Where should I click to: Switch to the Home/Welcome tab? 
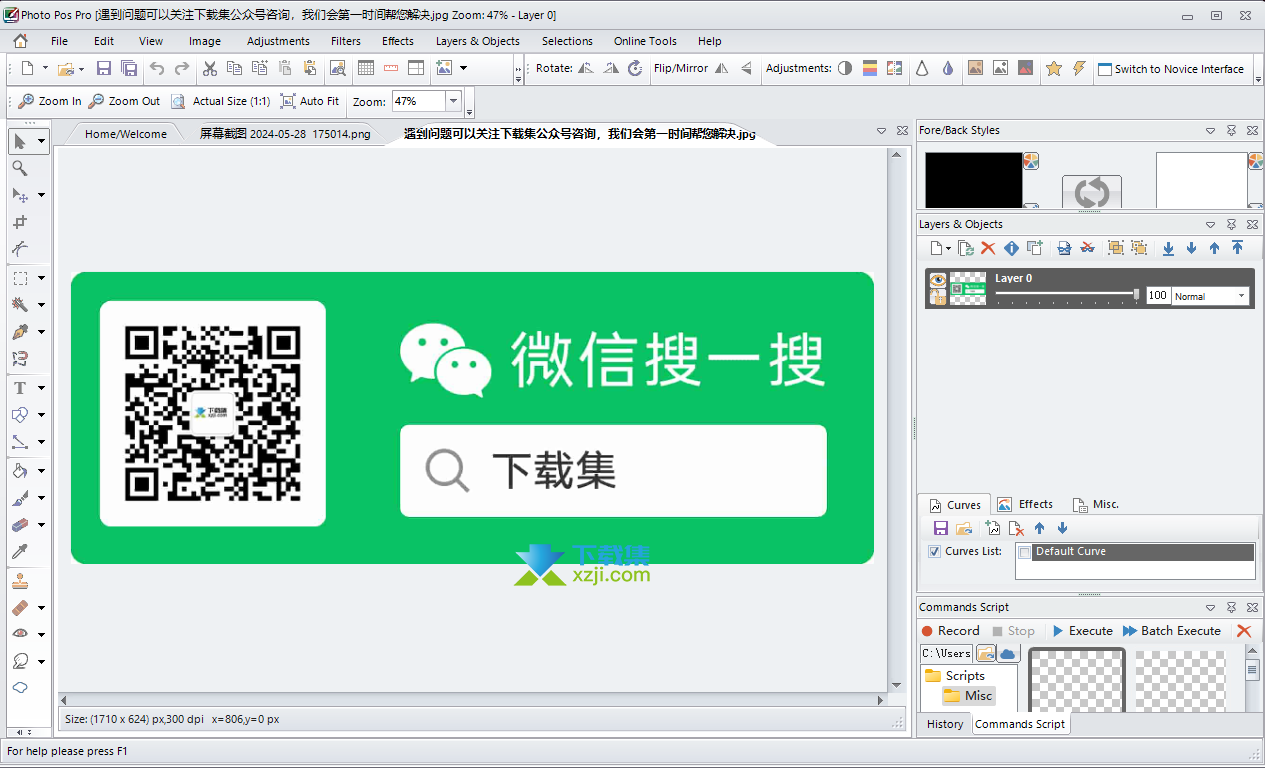point(126,134)
